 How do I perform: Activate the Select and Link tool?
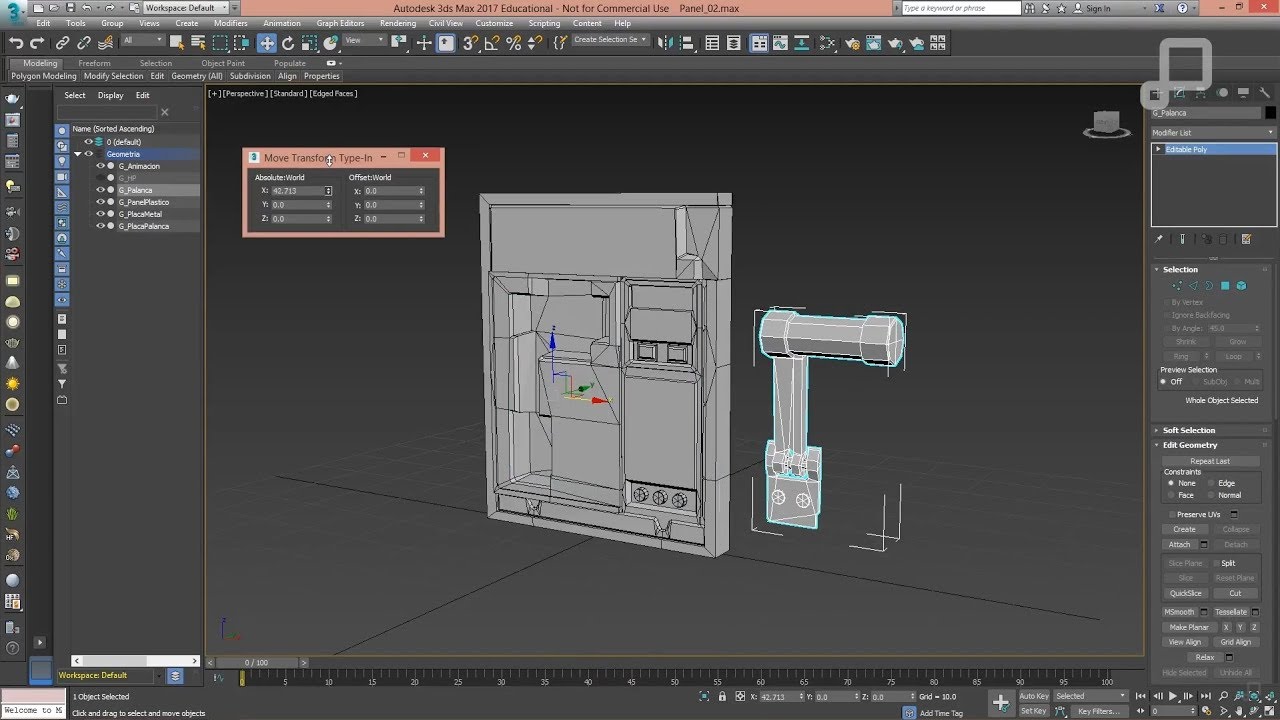[62, 43]
